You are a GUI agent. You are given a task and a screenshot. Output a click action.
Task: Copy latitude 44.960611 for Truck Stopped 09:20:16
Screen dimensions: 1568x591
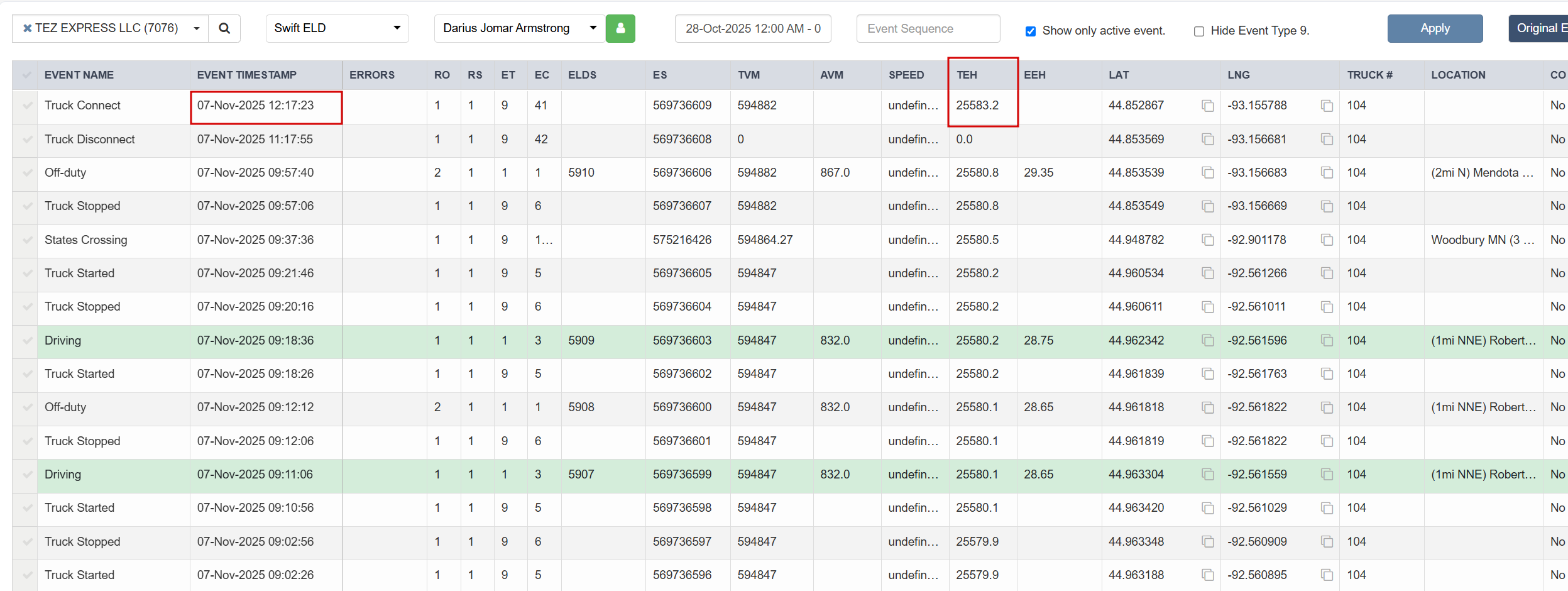(x=1207, y=307)
